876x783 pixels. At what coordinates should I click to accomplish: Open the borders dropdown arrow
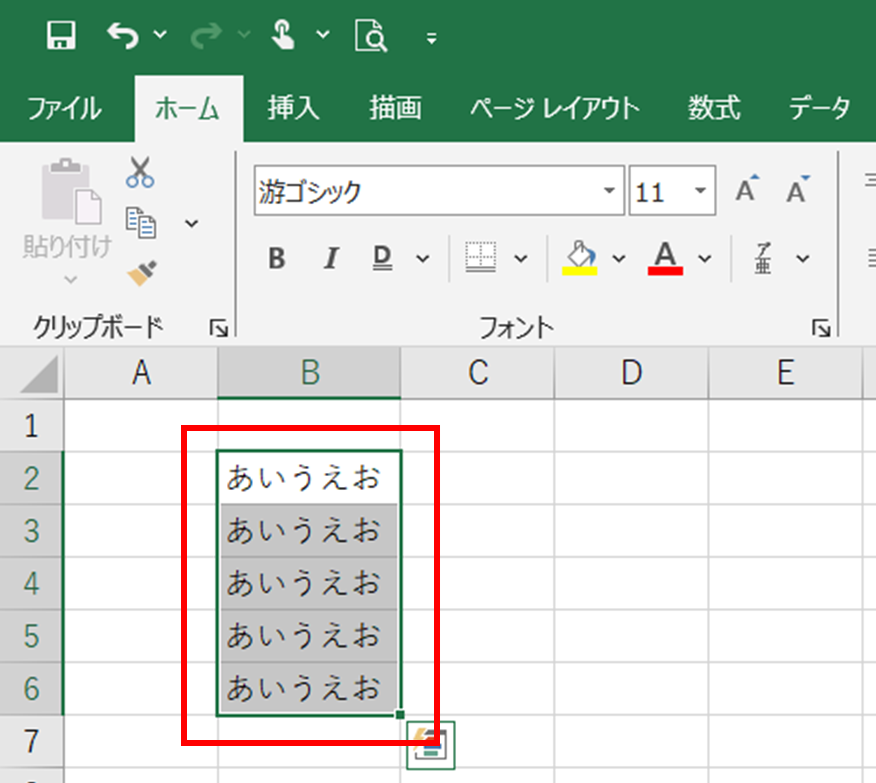[x=520, y=259]
